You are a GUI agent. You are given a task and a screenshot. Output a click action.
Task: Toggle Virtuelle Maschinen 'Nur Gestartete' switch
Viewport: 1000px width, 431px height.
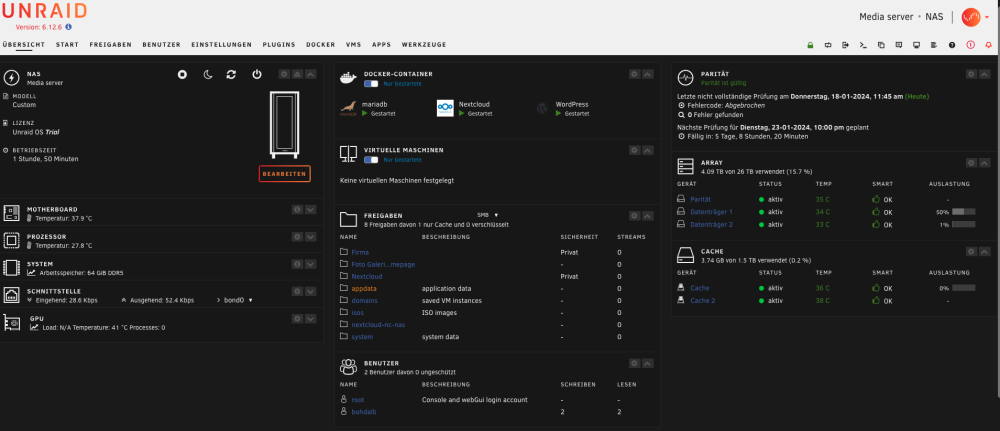tap(371, 160)
